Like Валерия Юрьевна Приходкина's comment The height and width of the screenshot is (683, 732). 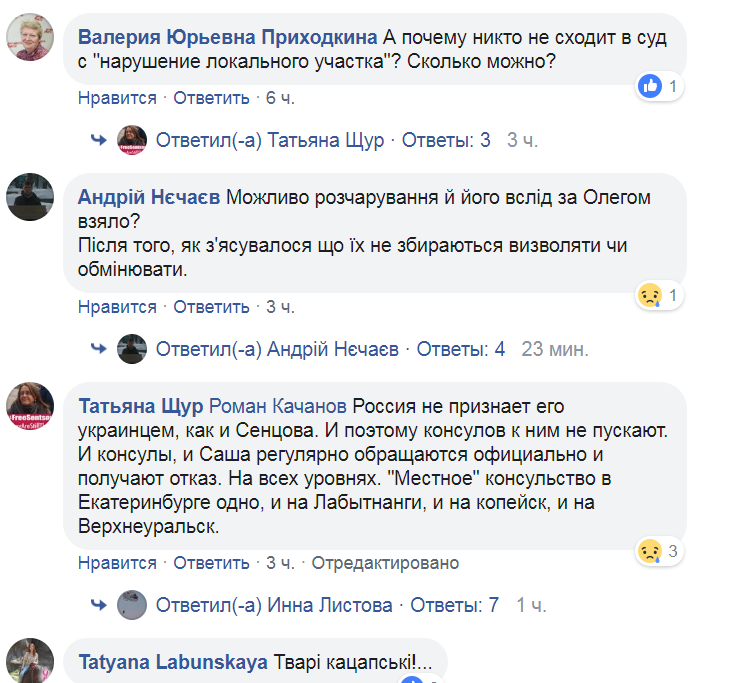point(117,98)
